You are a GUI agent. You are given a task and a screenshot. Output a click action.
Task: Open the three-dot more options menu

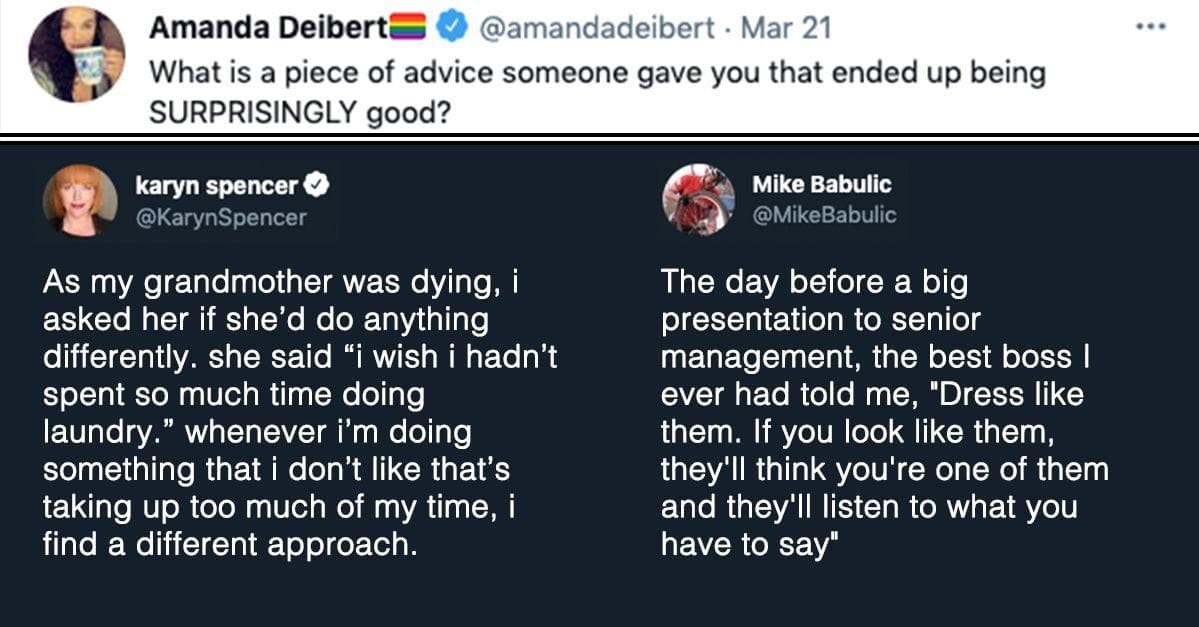pos(1157,26)
